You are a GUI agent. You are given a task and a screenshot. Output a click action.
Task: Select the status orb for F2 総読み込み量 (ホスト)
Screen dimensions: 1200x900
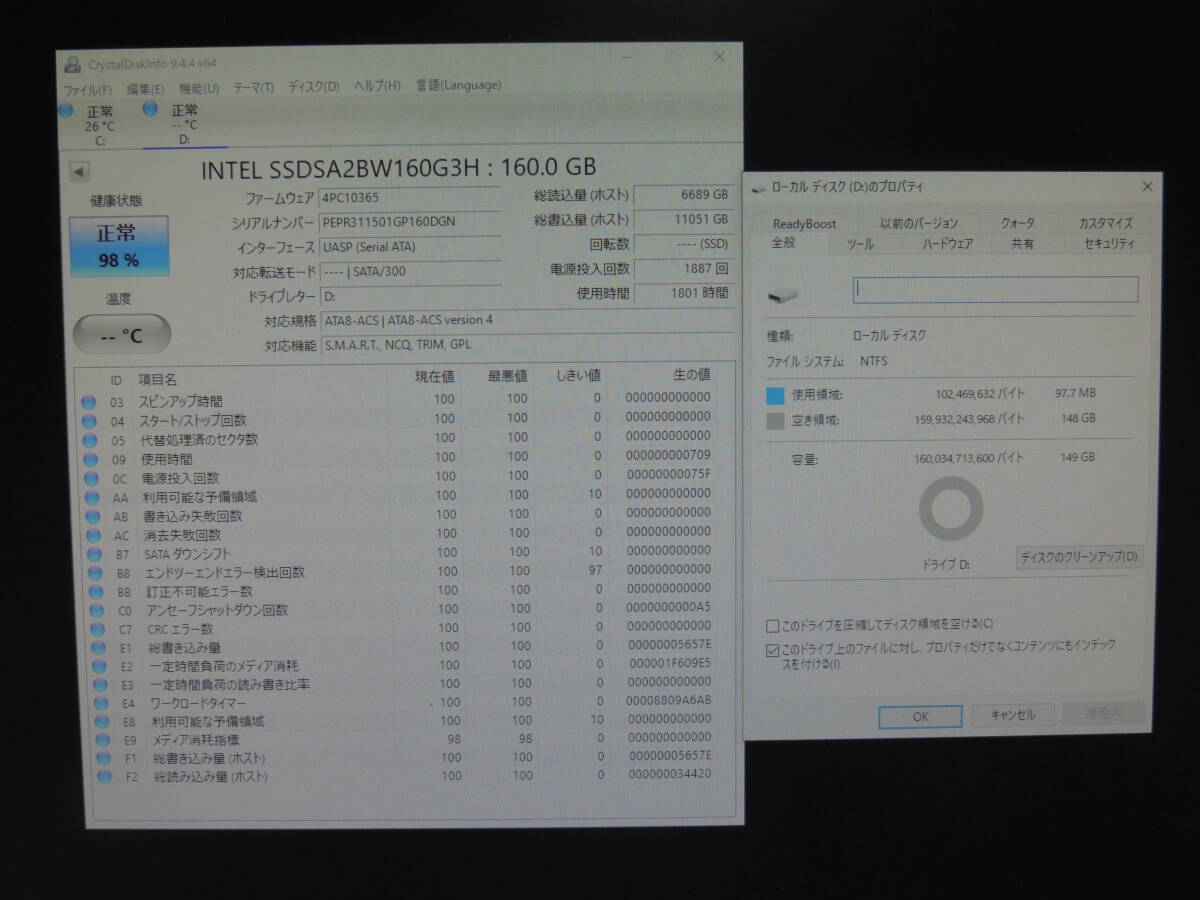coord(105,776)
